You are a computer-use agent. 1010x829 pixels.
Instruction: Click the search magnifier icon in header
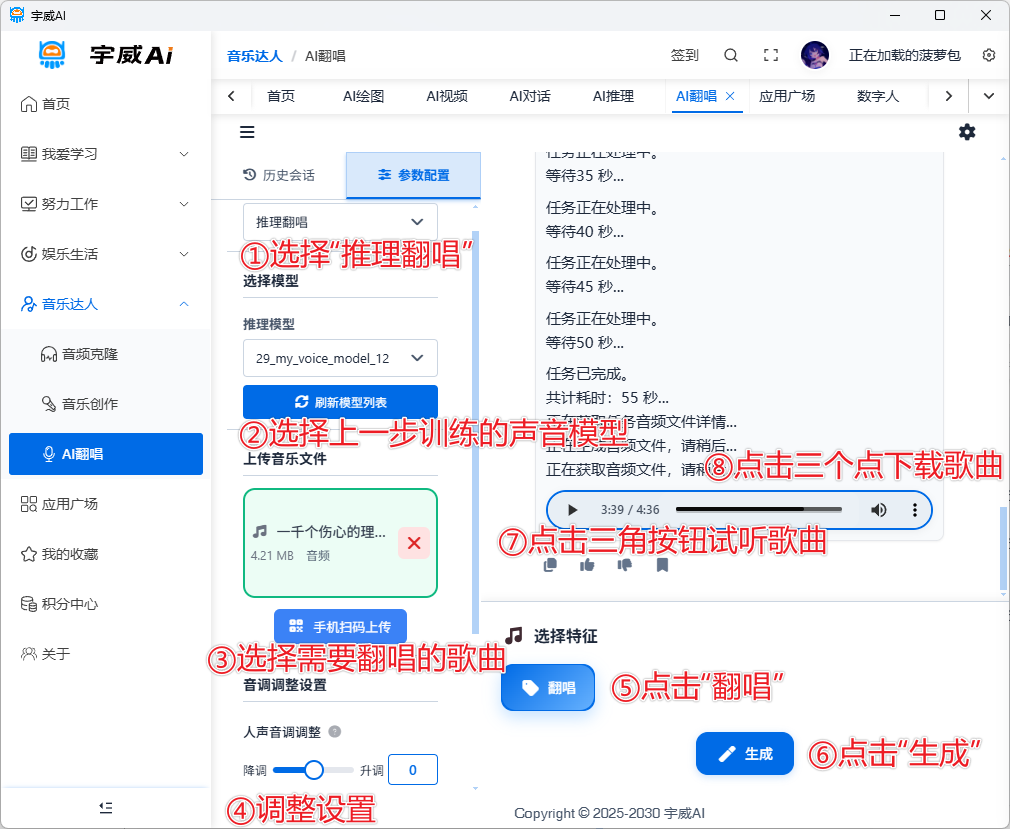click(731, 55)
